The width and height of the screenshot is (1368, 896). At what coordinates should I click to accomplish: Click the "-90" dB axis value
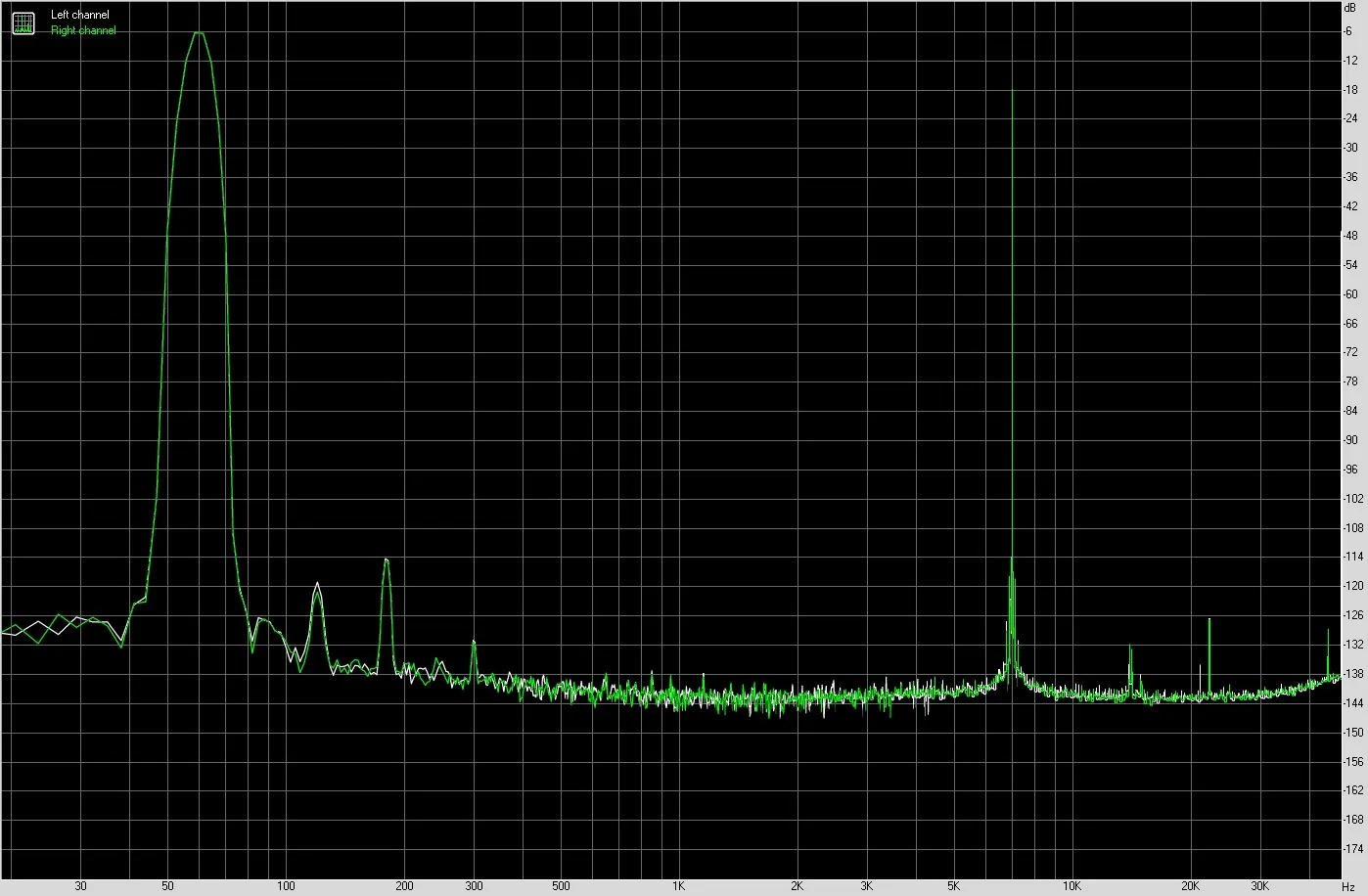pyautogui.click(x=1351, y=440)
